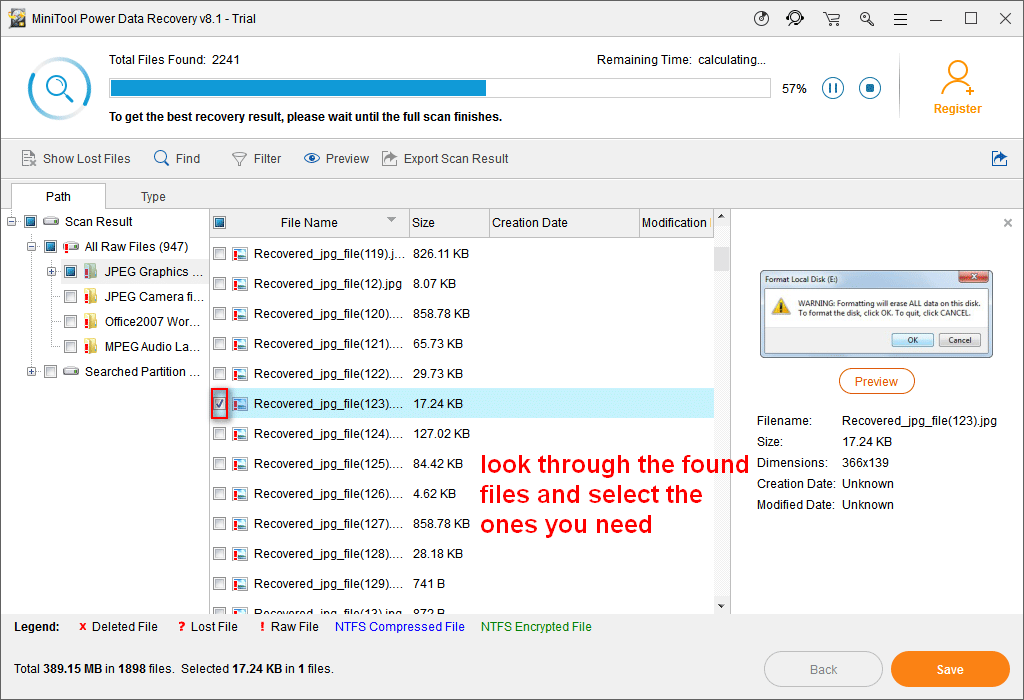Switch to the Type tab
1024x700 pixels.
pos(153,196)
